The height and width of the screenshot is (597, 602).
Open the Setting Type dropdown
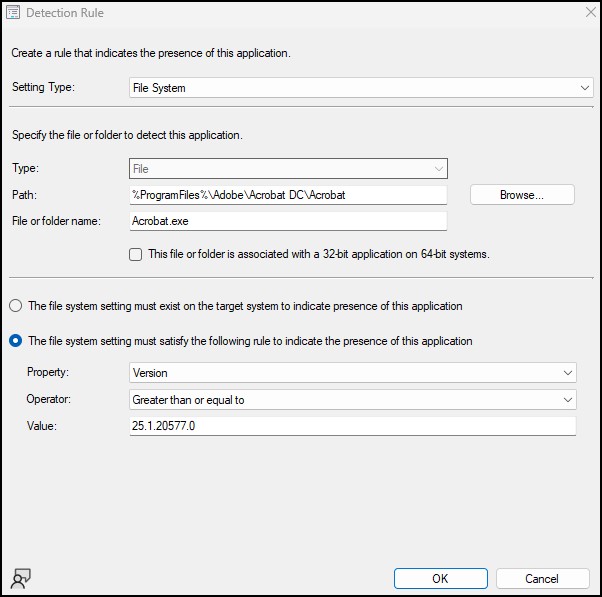coord(361,88)
